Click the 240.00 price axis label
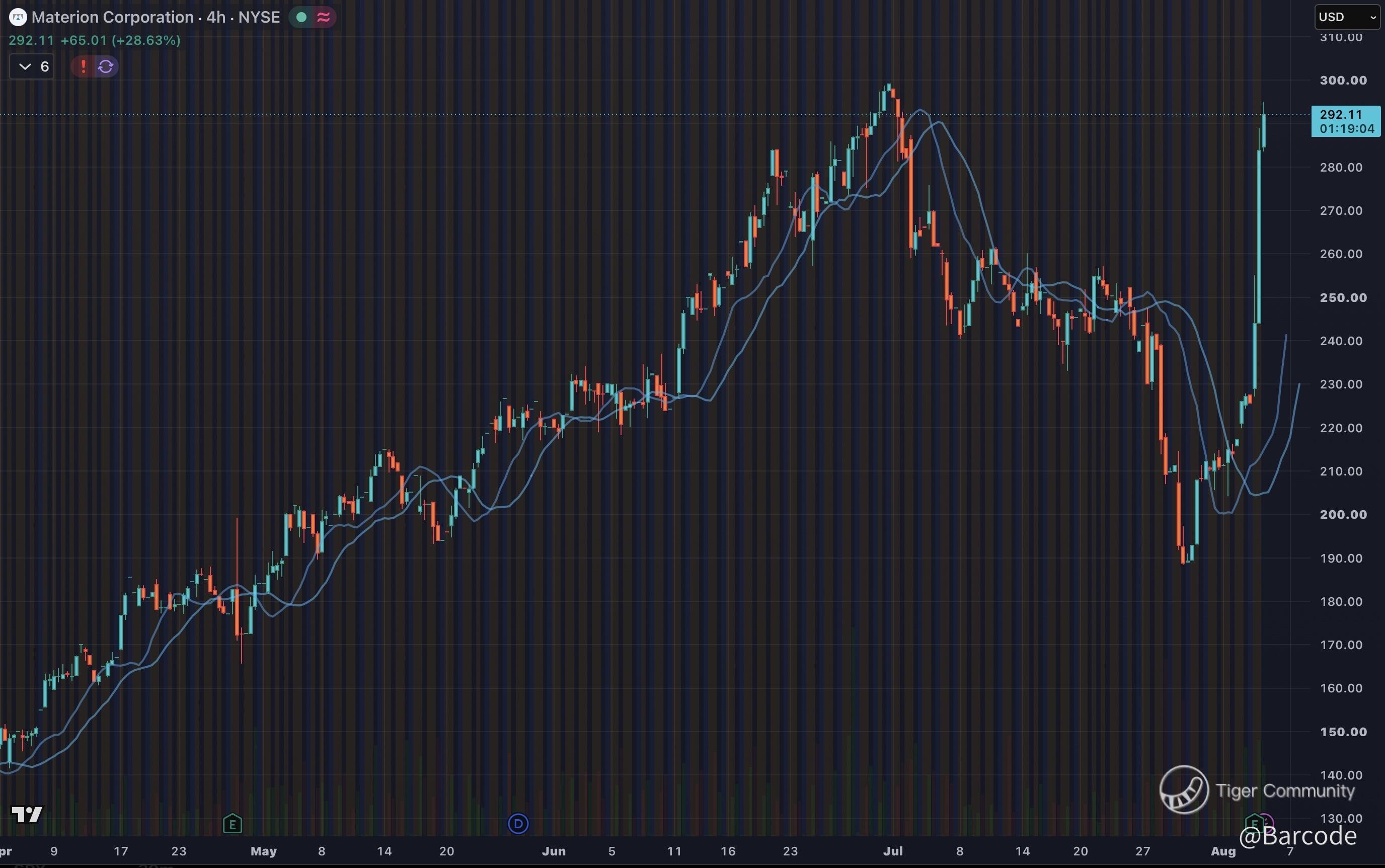1385x868 pixels. [x=1341, y=341]
